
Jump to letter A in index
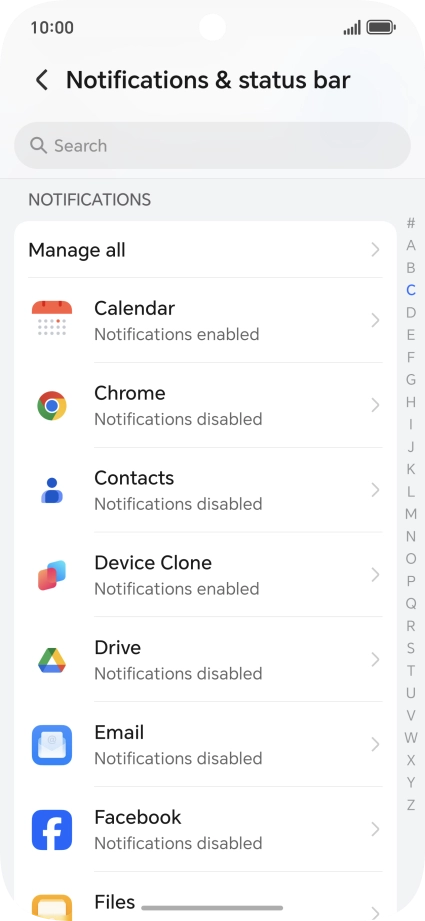click(411, 246)
